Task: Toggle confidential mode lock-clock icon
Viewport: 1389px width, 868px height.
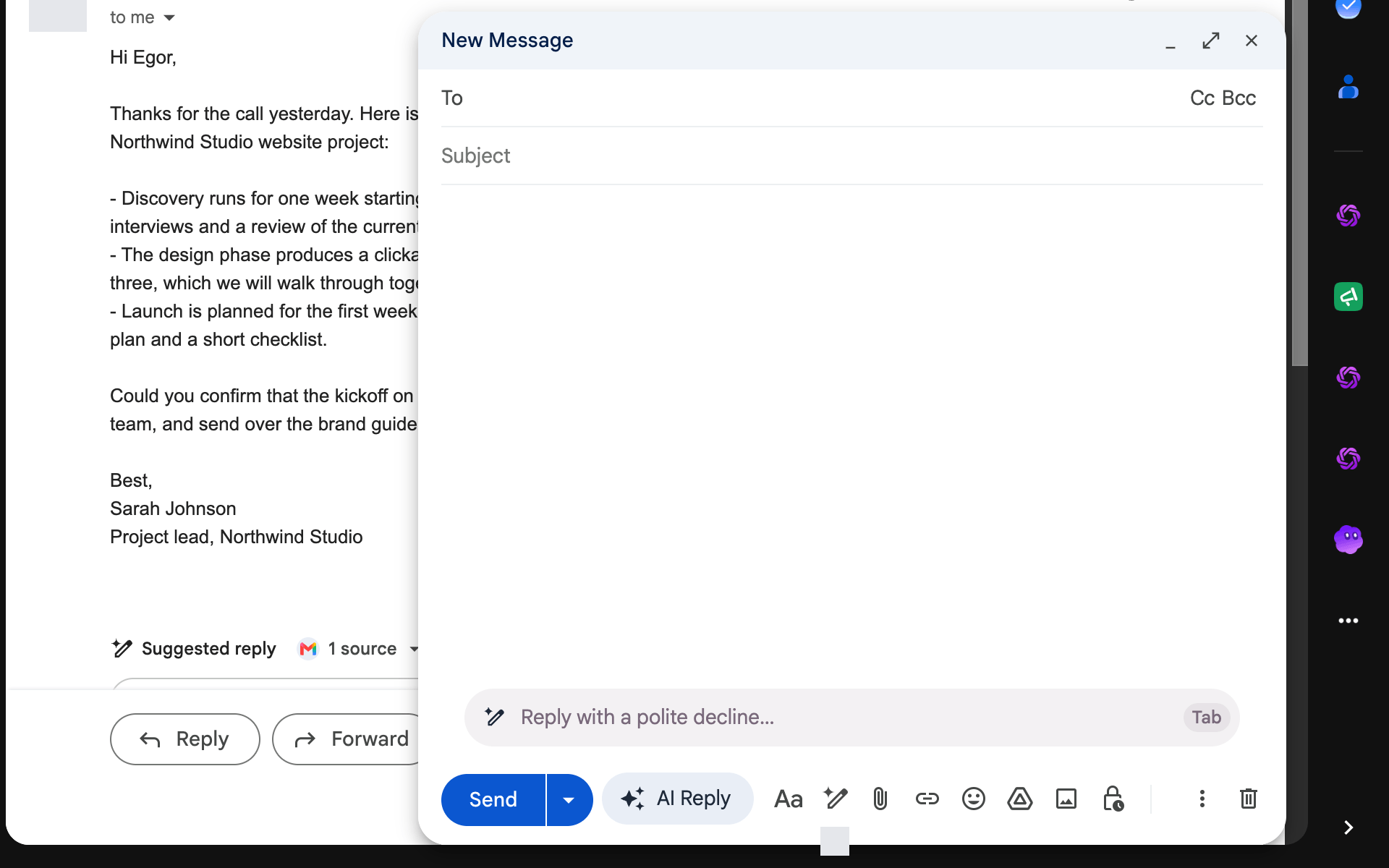Action: [x=1113, y=799]
